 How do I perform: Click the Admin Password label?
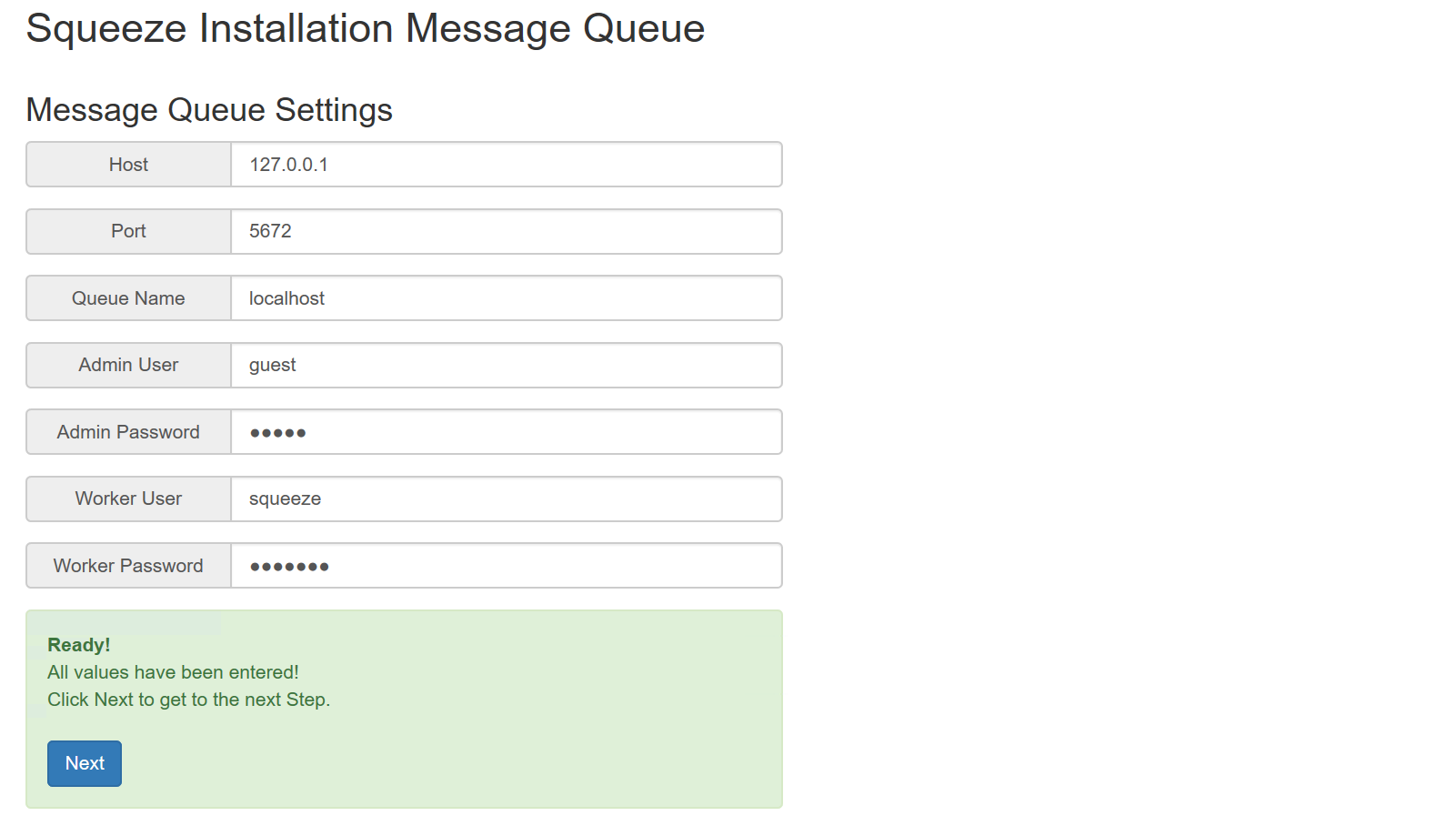tap(128, 432)
